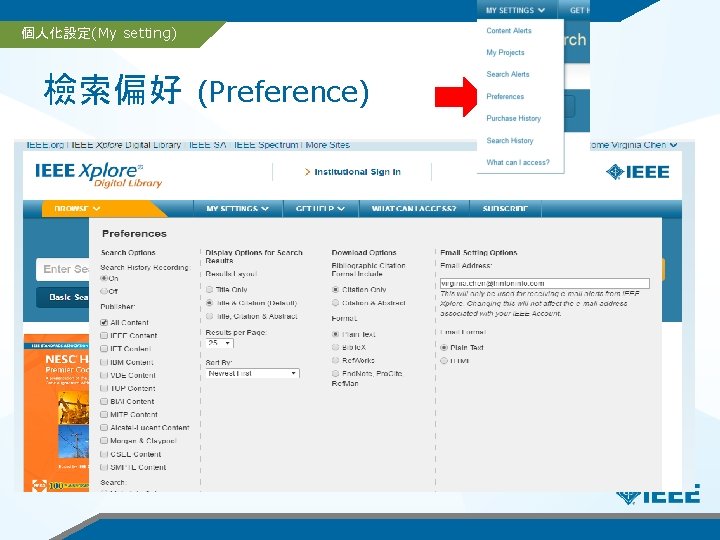This screenshot has height=540, width=720.
Task: Open the IEEE Spectrum top link
Action: pos(265,145)
